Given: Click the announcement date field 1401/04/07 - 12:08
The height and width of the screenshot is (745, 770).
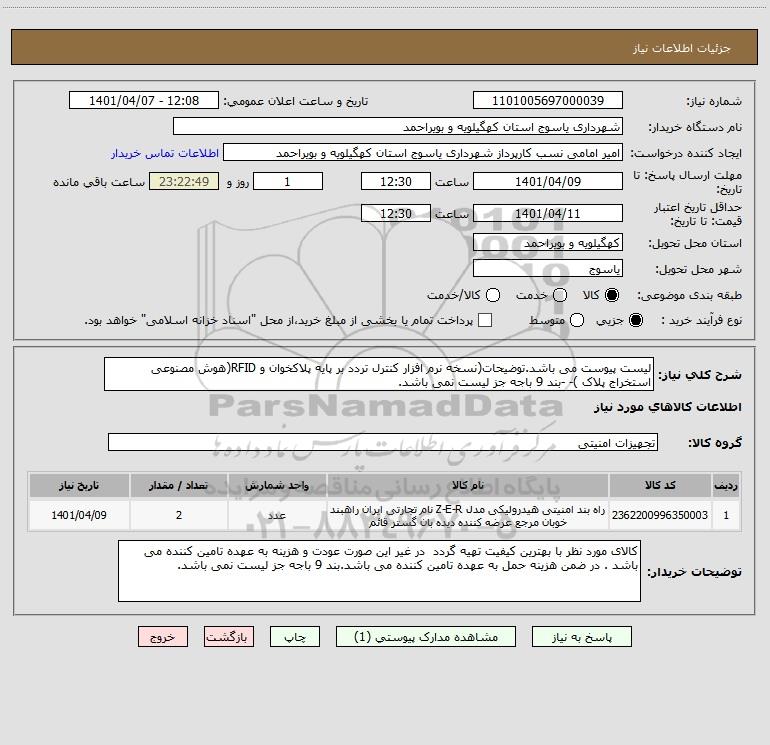Looking at the screenshot, I should click(143, 101).
